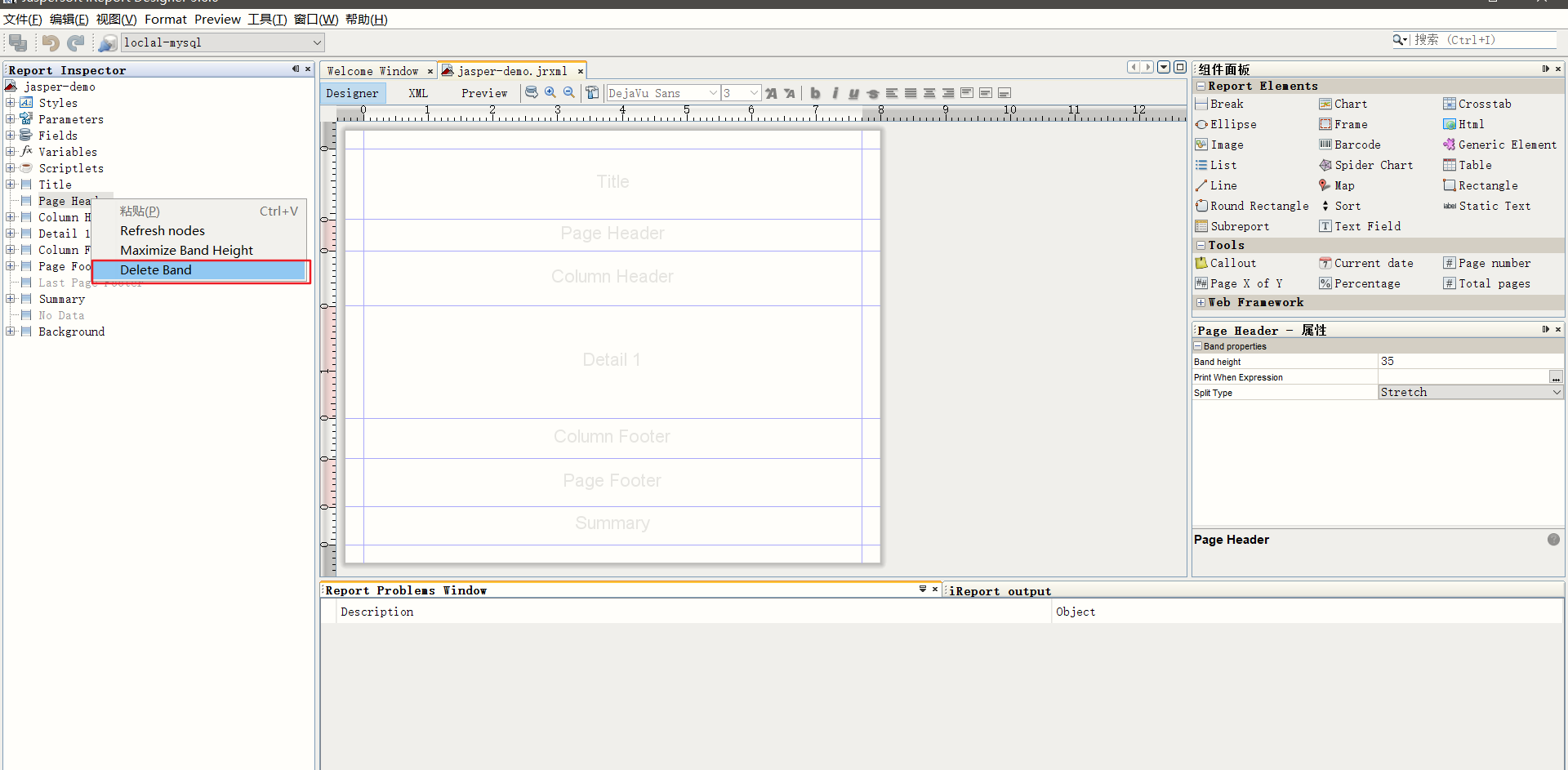The width and height of the screenshot is (1568, 770).
Task: Select the Text Field element
Action: click(x=1365, y=226)
